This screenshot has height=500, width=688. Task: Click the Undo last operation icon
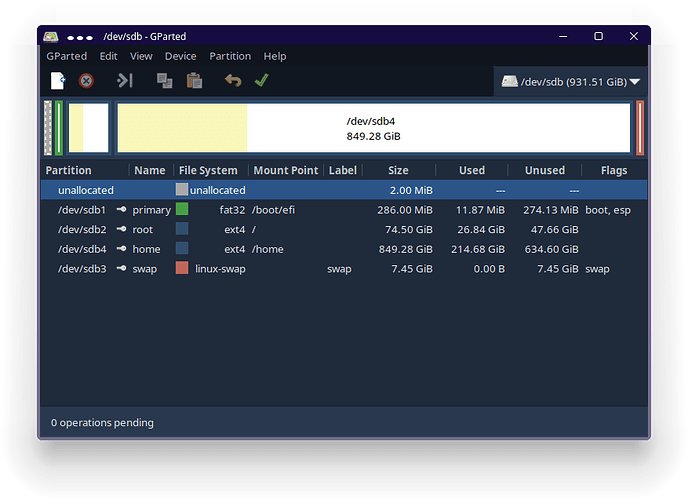click(233, 81)
